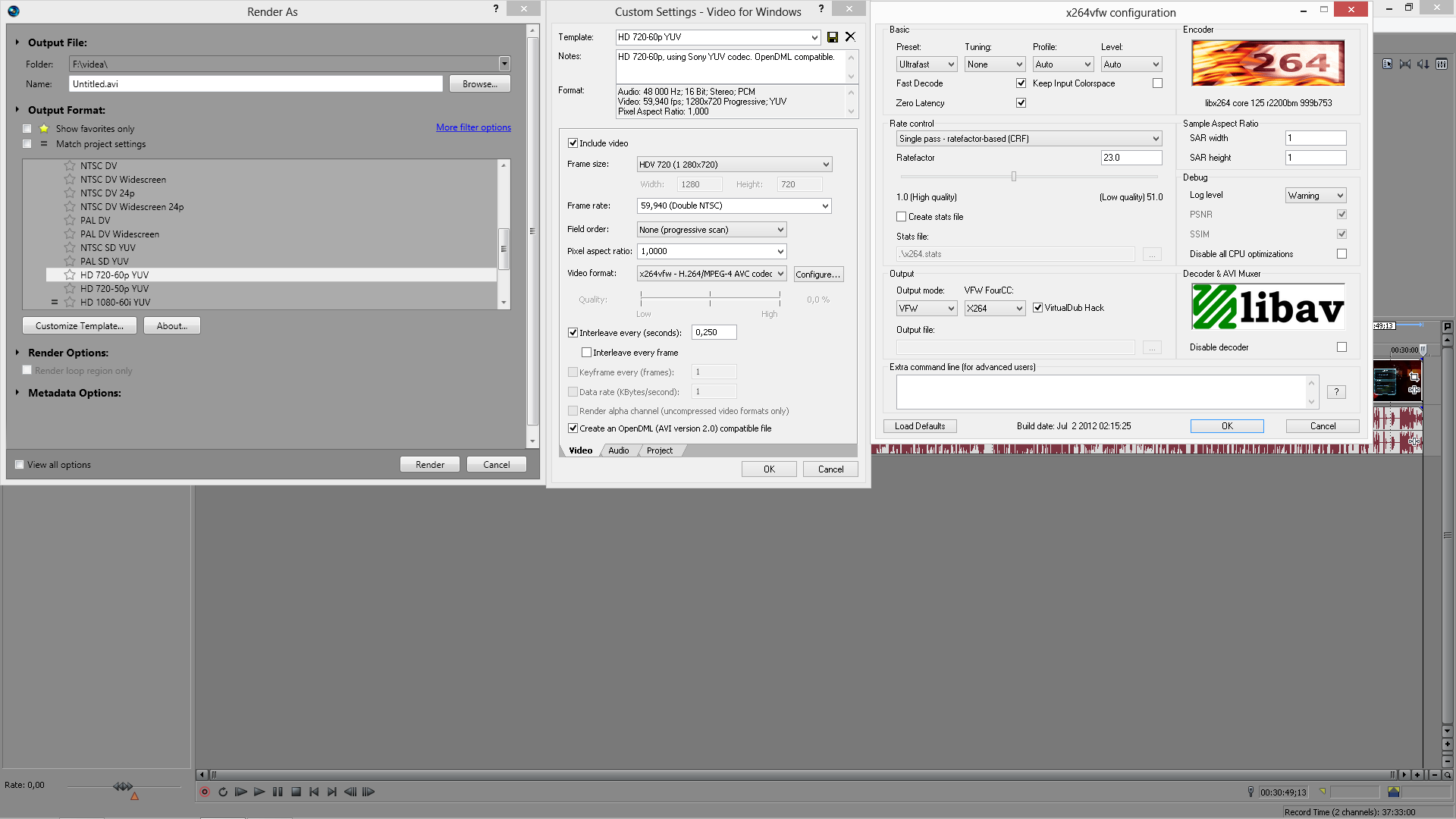The width and height of the screenshot is (1456, 819).
Task: Click Load Defaults button
Action: coord(920,426)
